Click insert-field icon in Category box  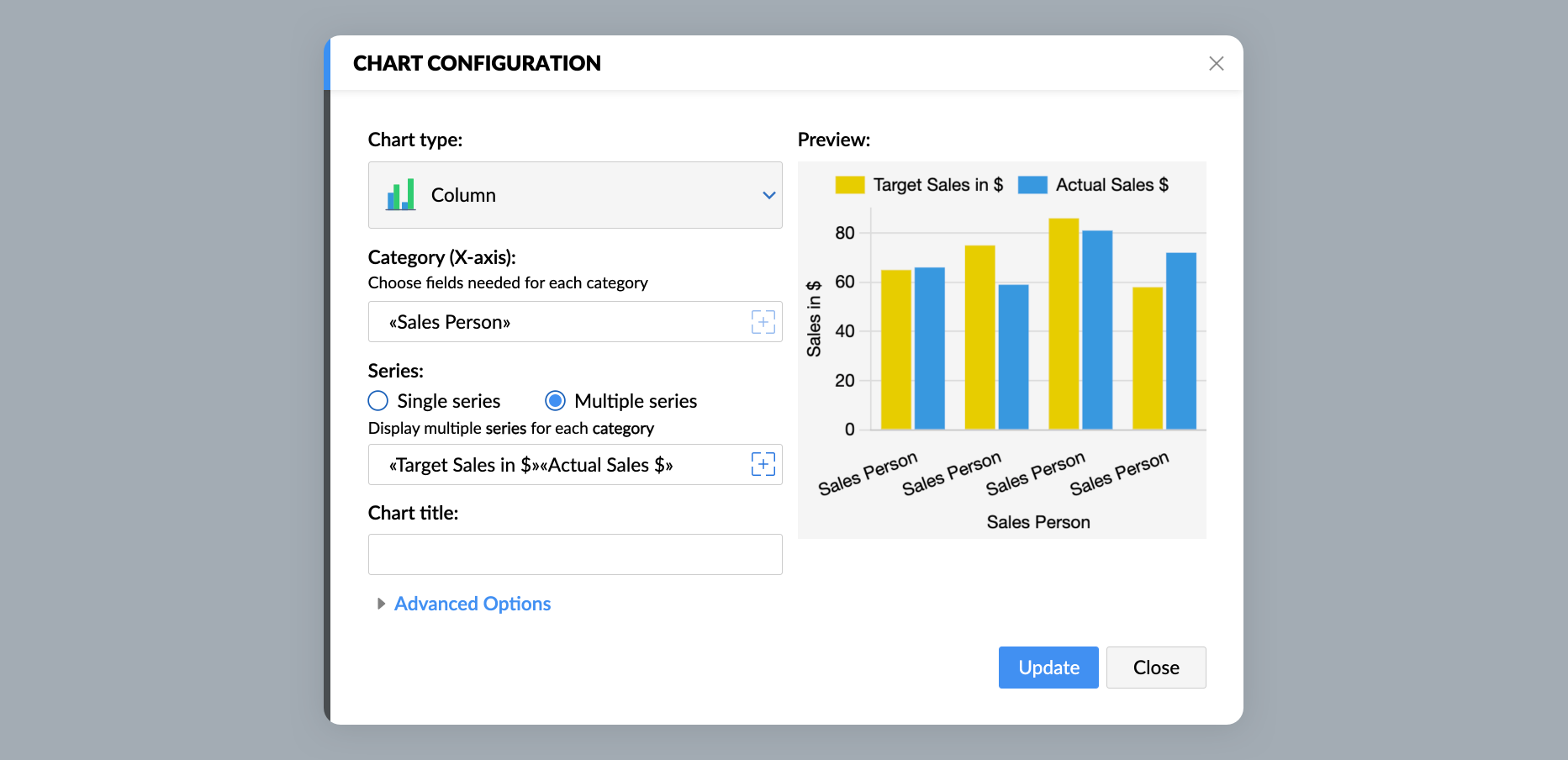(763, 322)
